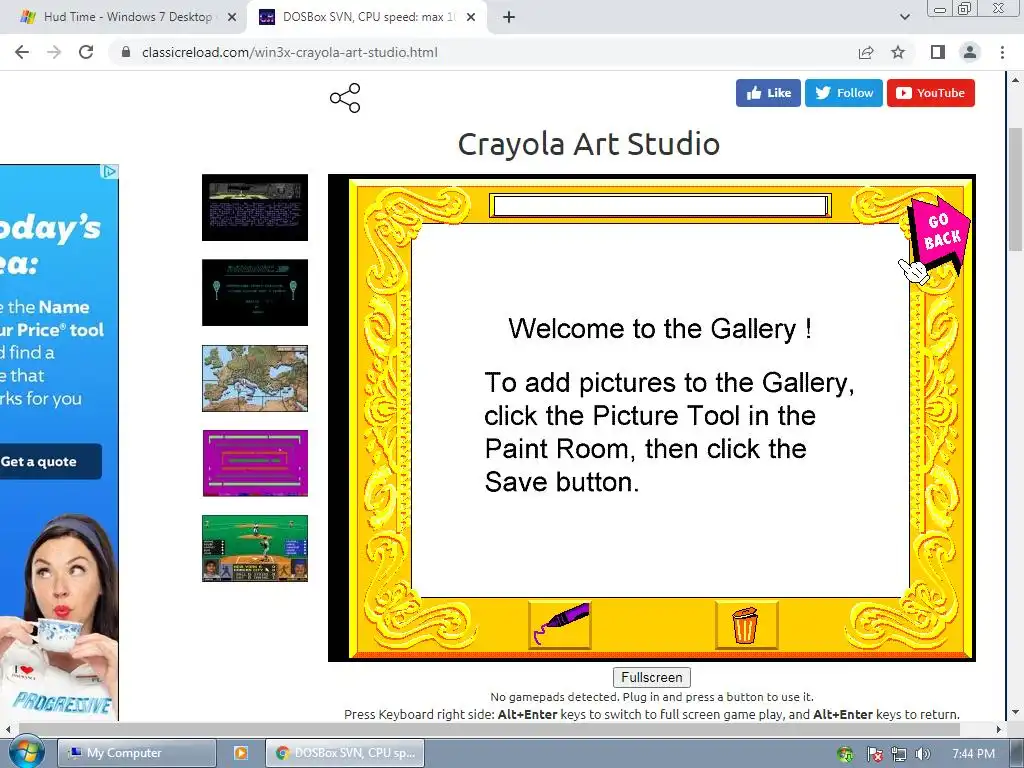Close the DOSBox SVN tab
Image resolution: width=1024 pixels, height=768 pixels.
471,17
